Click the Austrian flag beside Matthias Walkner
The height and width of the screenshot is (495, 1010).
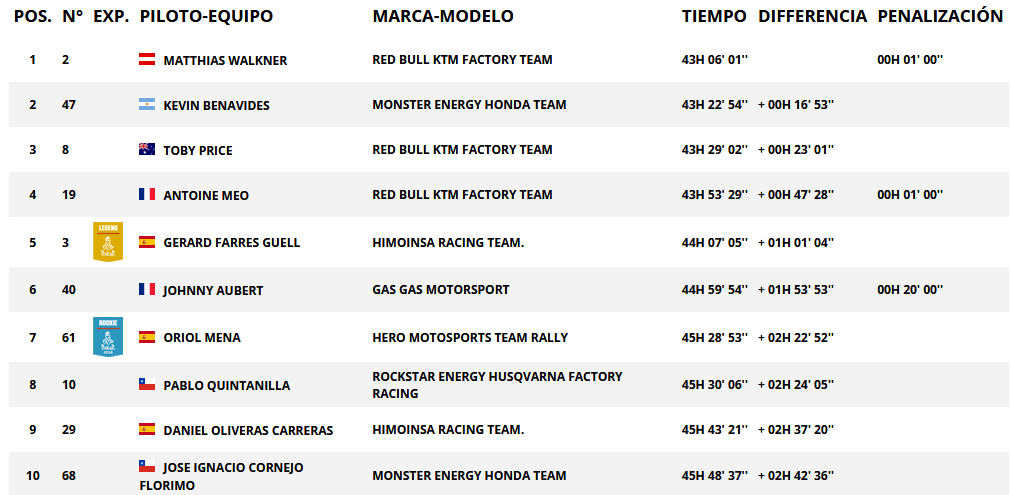pyautogui.click(x=147, y=59)
